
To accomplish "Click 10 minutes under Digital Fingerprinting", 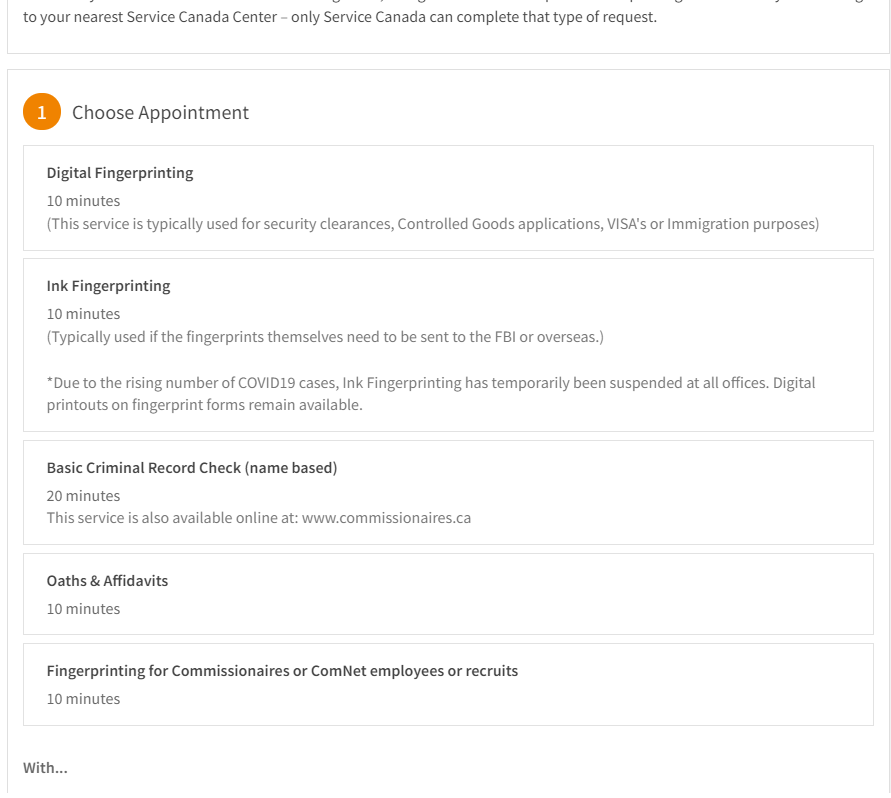I will tap(83, 201).
